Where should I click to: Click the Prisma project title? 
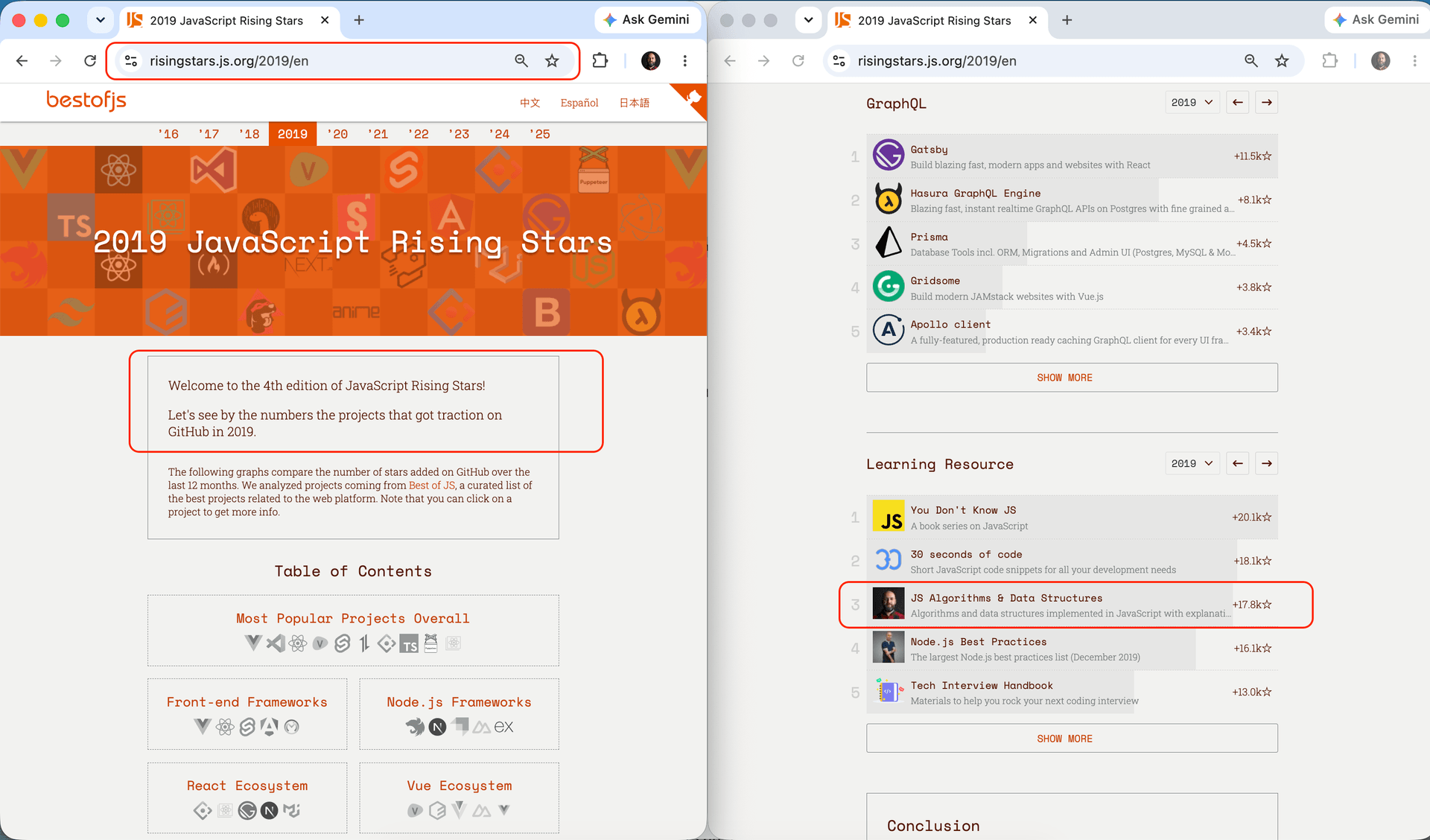click(929, 237)
